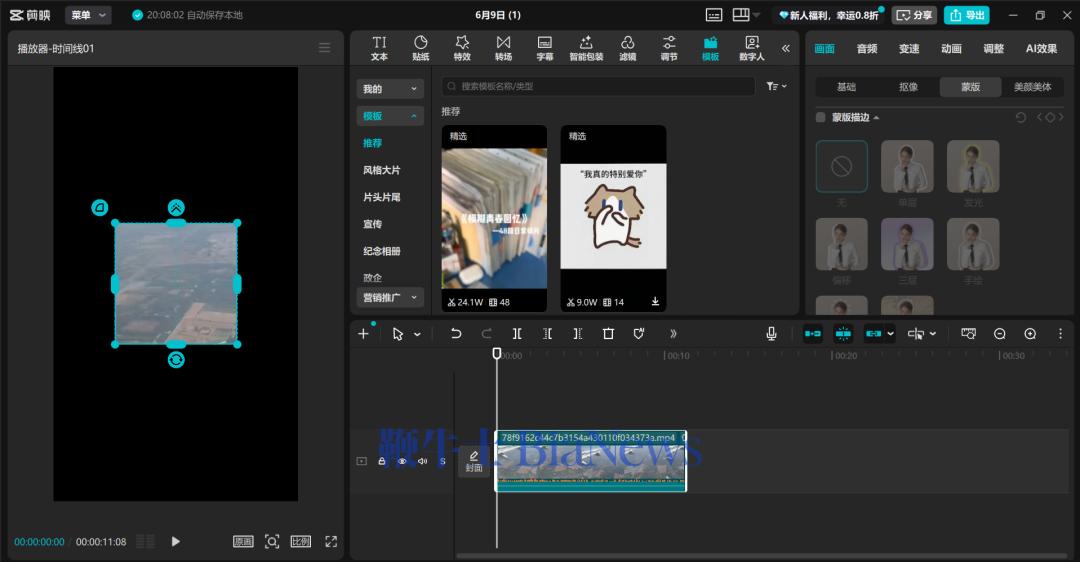Open the 贴纸 sticker panel
The image size is (1080, 562).
pos(421,48)
